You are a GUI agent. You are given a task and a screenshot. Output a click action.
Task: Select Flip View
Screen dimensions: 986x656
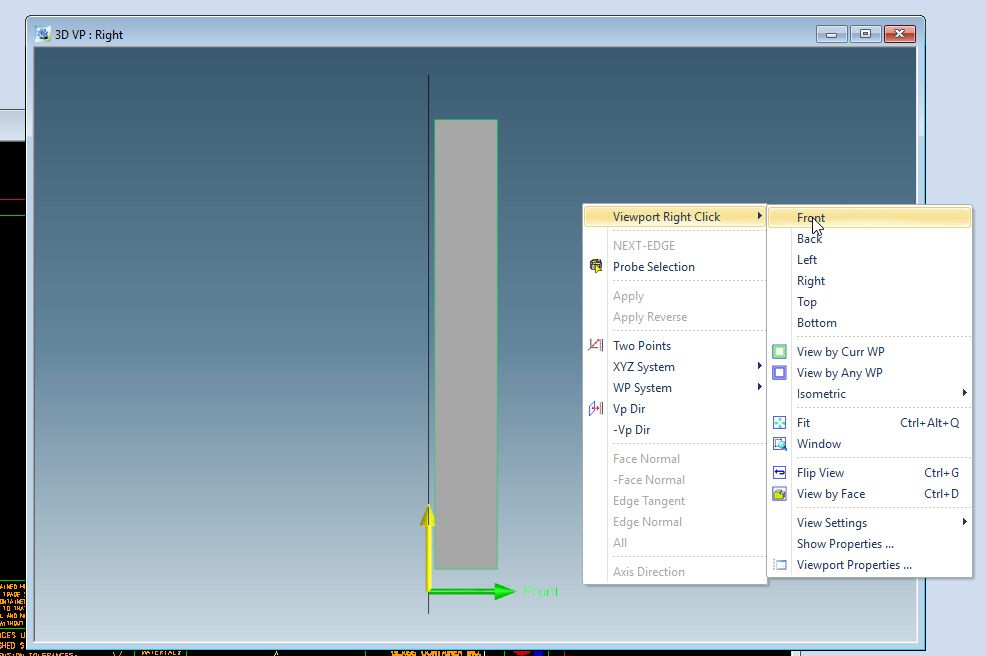870,472
